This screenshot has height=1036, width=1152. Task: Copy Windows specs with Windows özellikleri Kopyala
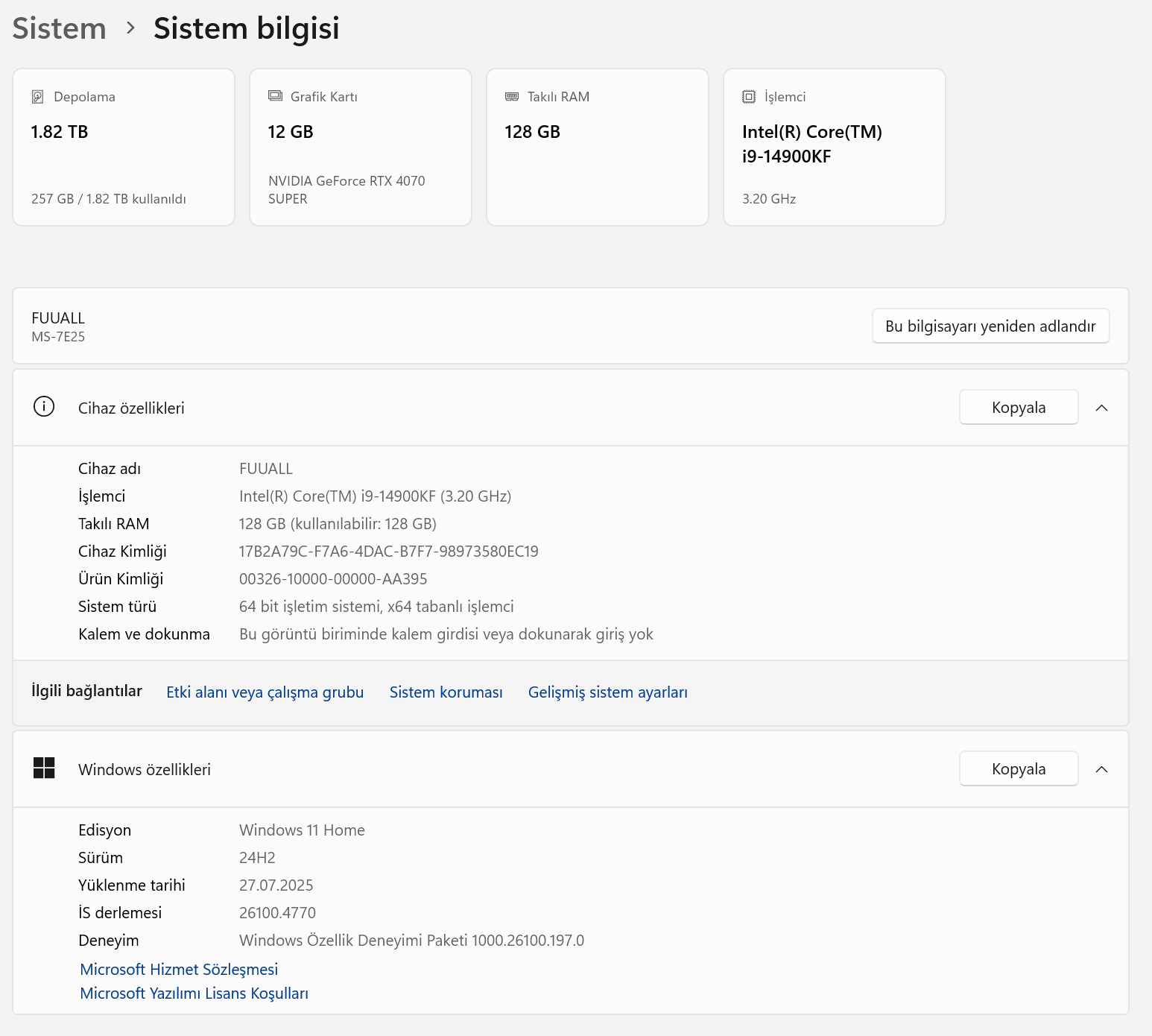[1019, 769]
